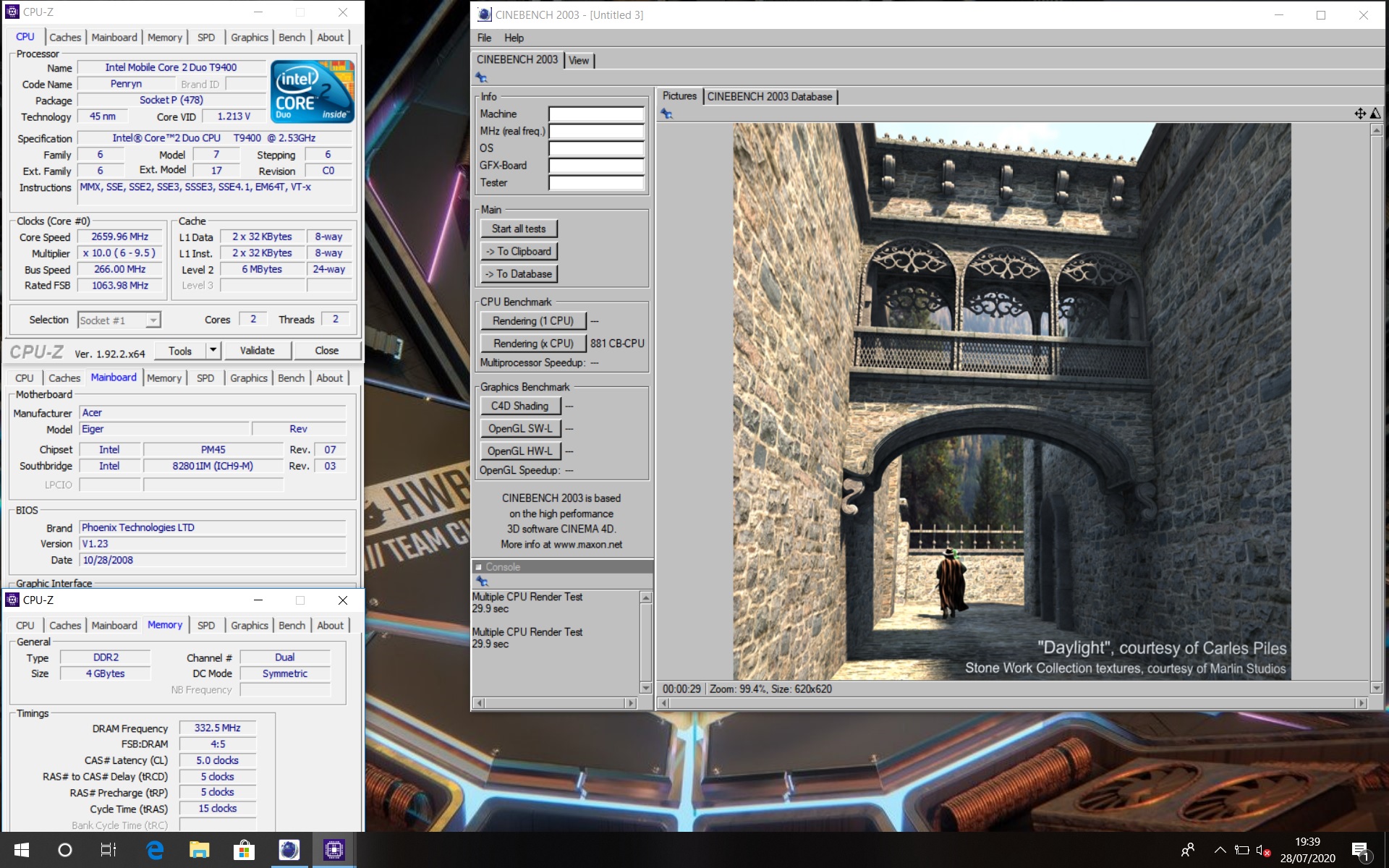Open File Explorer from taskbar

tap(199, 850)
